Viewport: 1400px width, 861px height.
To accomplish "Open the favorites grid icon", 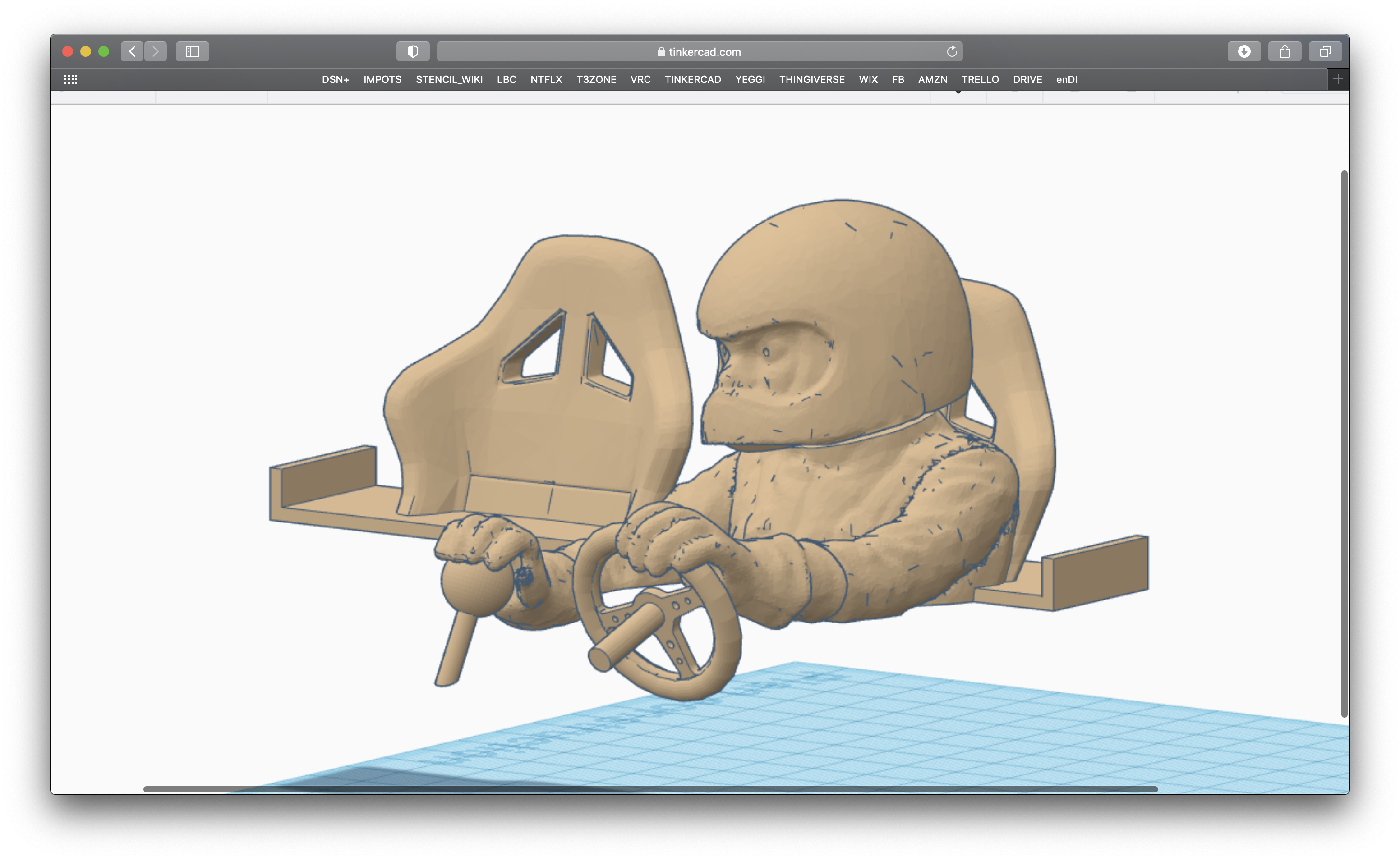I will point(71,79).
